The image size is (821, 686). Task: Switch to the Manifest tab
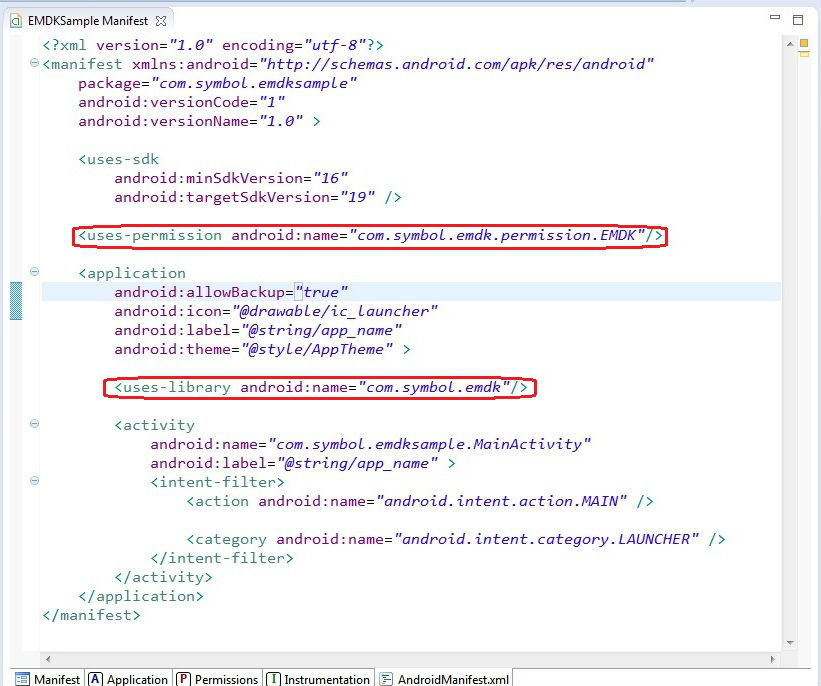48,679
